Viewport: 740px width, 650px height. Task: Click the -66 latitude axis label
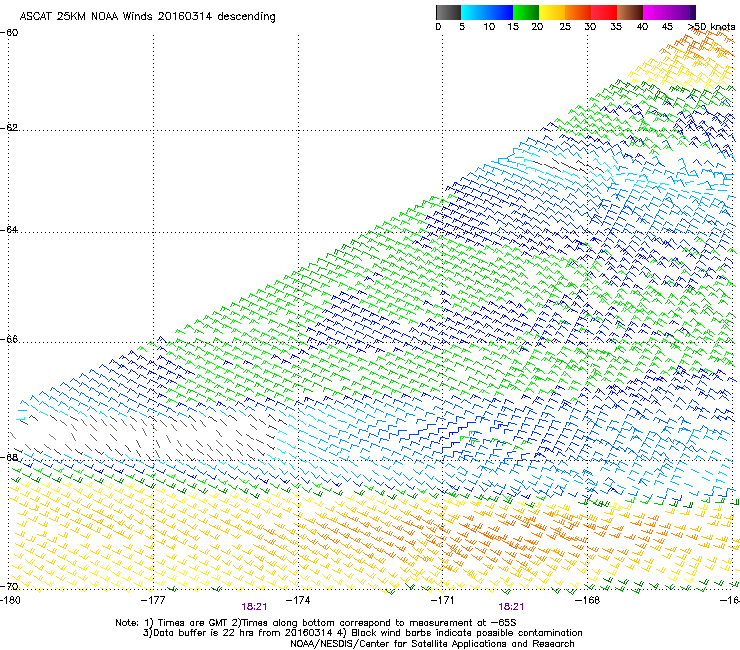pyautogui.click(x=9, y=340)
